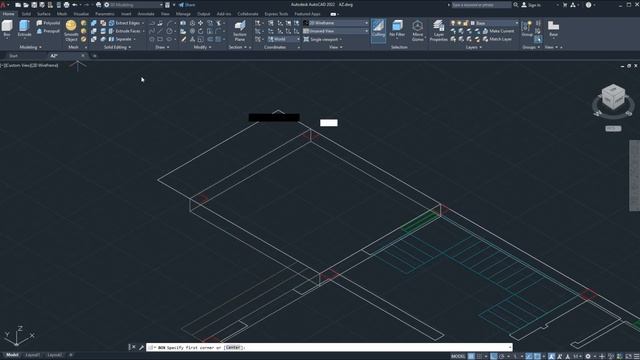Screen dimensions: 640x360
Task: Switch to the Home ribbon tab
Action: click(8, 14)
